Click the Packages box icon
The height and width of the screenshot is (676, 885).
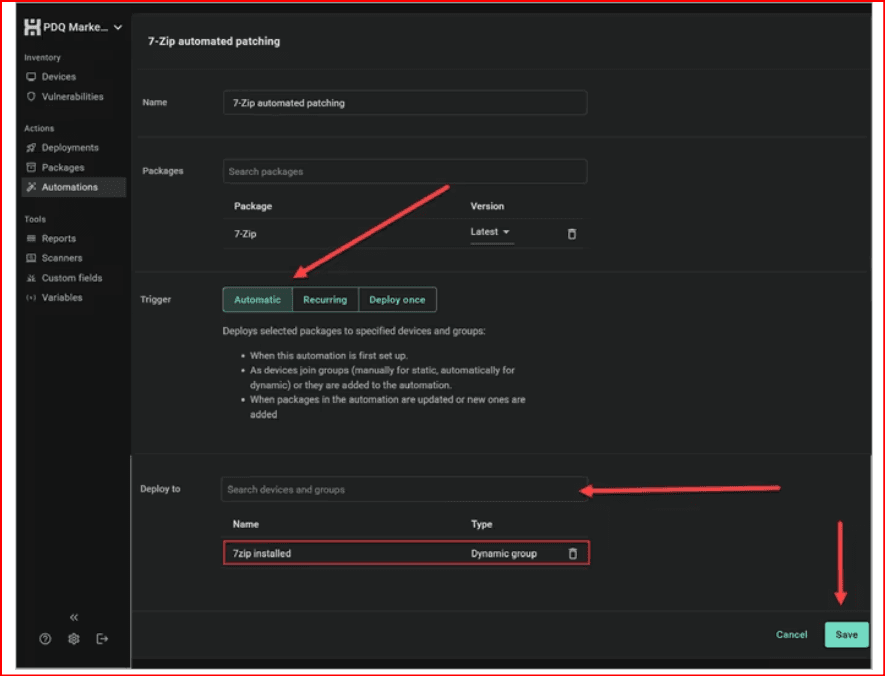pyautogui.click(x=31, y=168)
